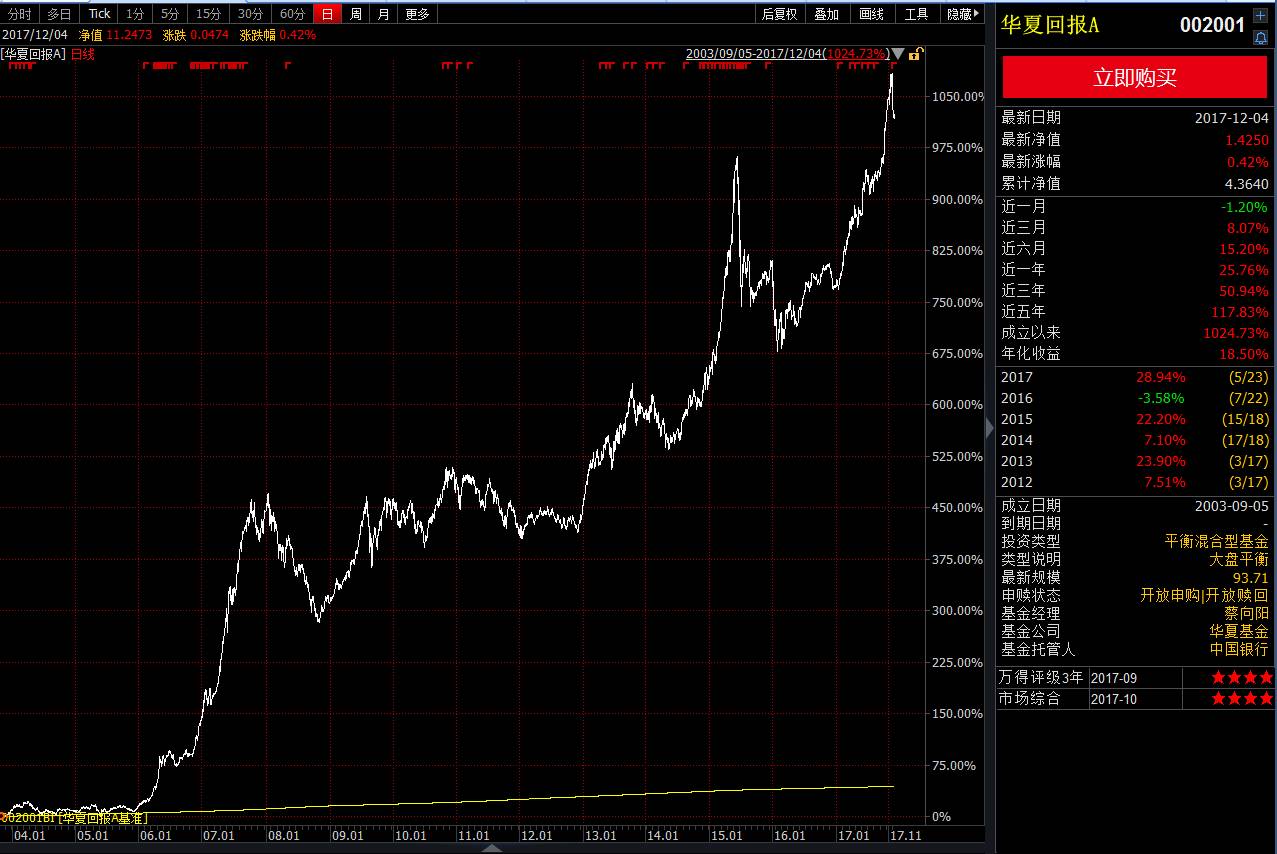Click the 开放申购|开放赎回 status value
The height and width of the screenshot is (854, 1277).
[1204, 595]
